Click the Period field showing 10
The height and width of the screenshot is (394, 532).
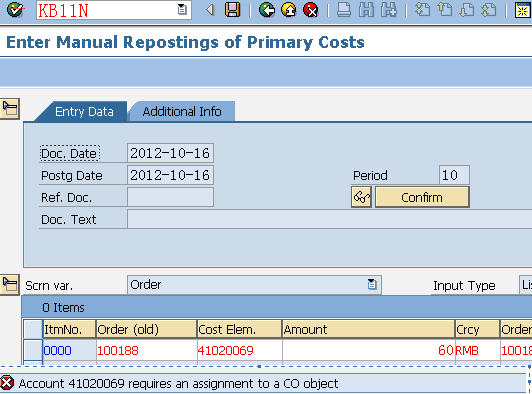[x=454, y=175]
